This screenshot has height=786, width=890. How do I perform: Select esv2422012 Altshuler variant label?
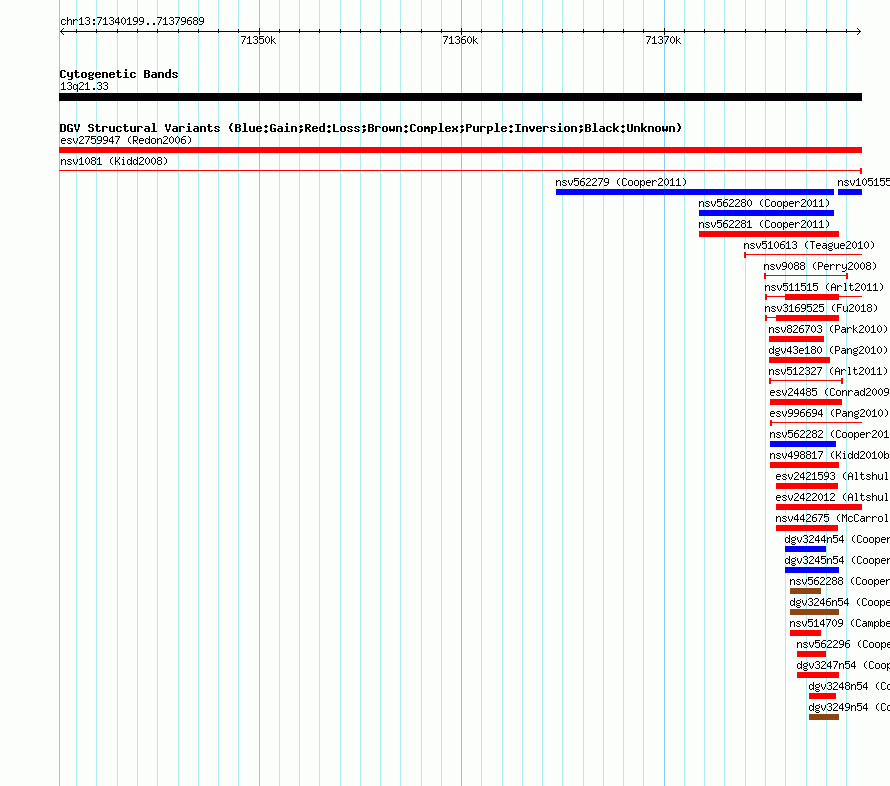point(832,497)
